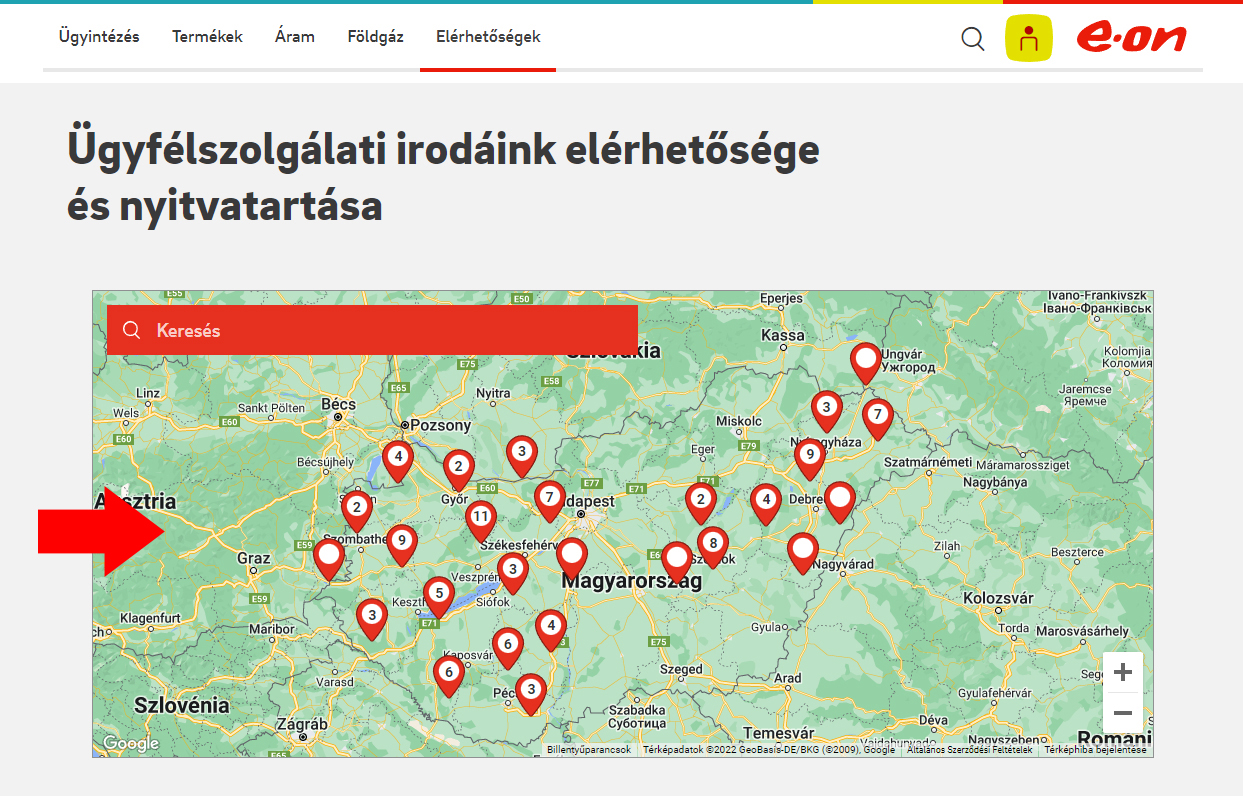
Task: Open the site search magnifier icon
Action: 971,39
